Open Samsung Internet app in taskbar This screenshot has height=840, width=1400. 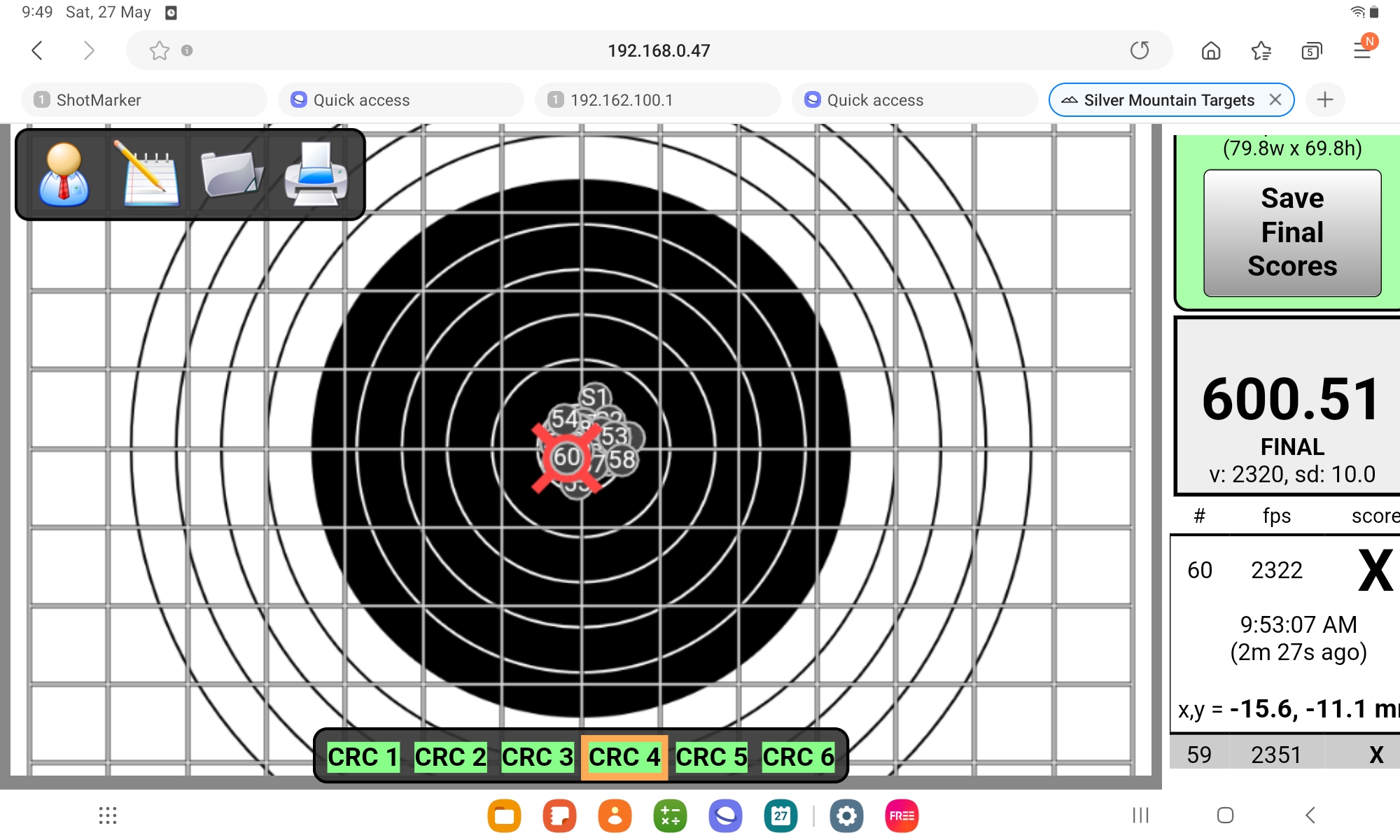click(x=725, y=815)
